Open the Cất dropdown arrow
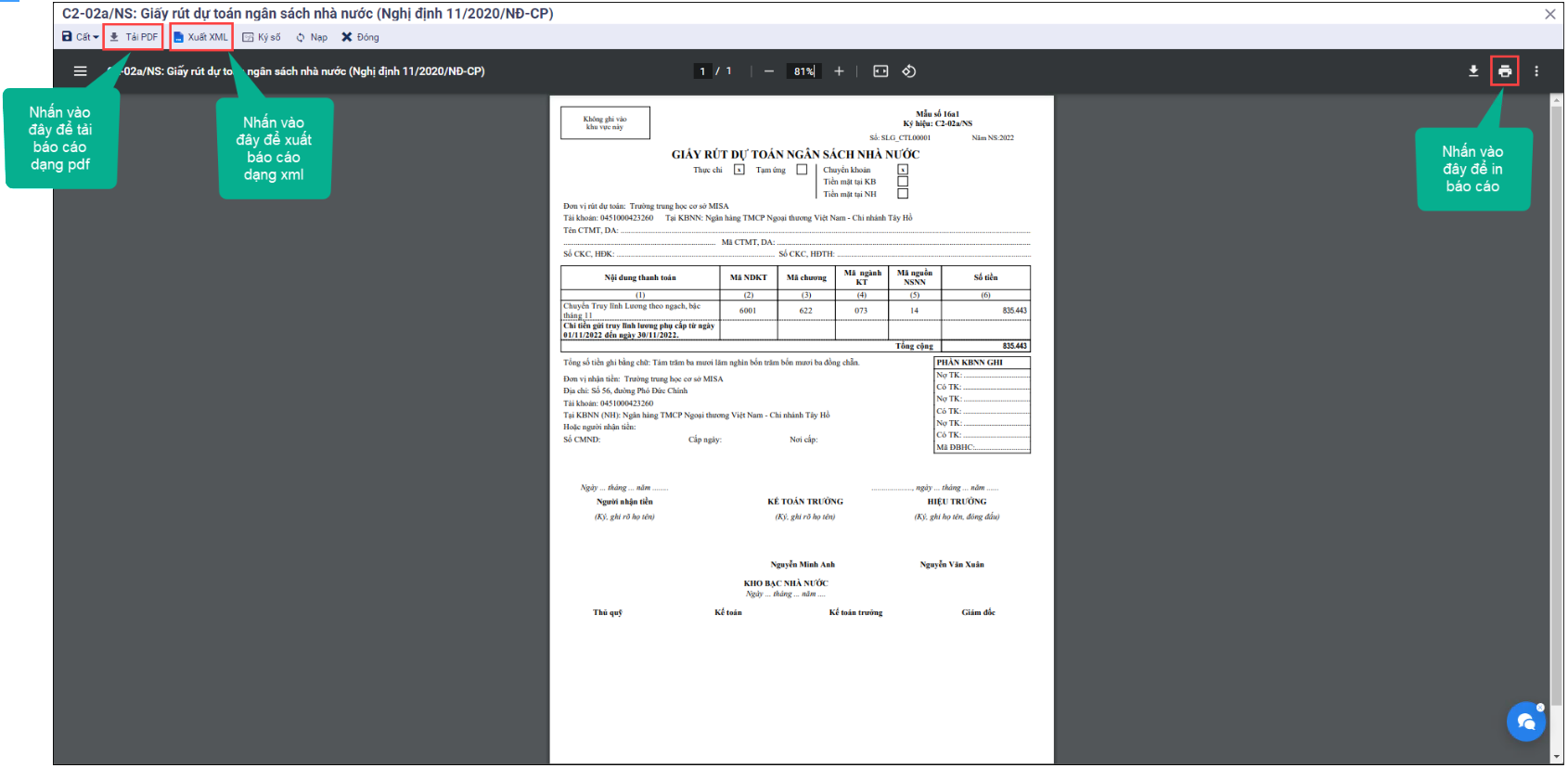 96,38
